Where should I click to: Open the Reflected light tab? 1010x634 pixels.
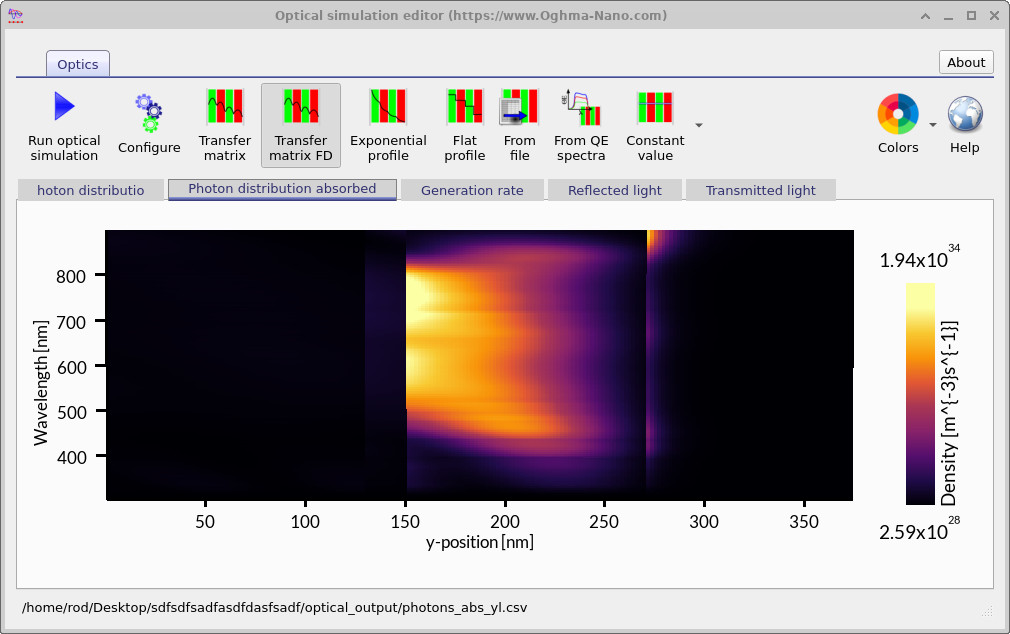point(614,190)
